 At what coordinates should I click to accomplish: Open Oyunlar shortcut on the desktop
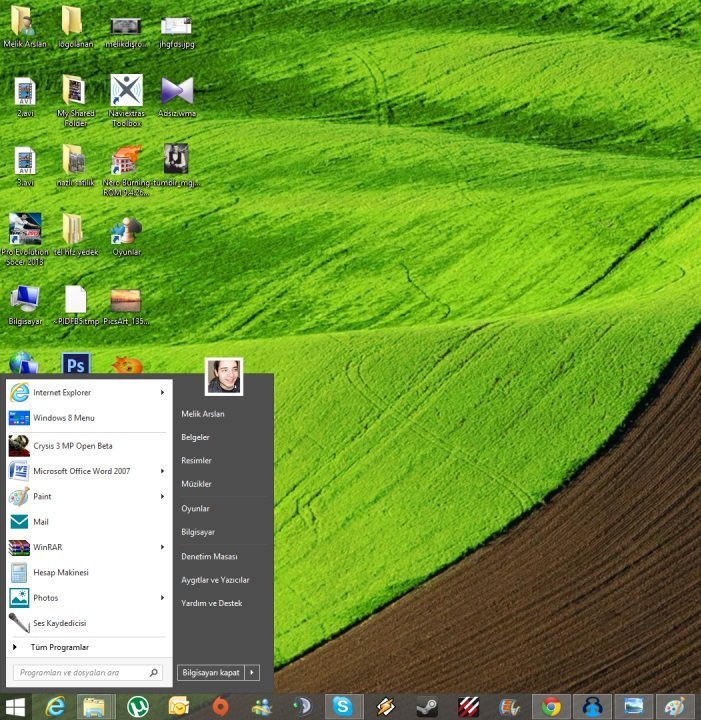click(126, 231)
